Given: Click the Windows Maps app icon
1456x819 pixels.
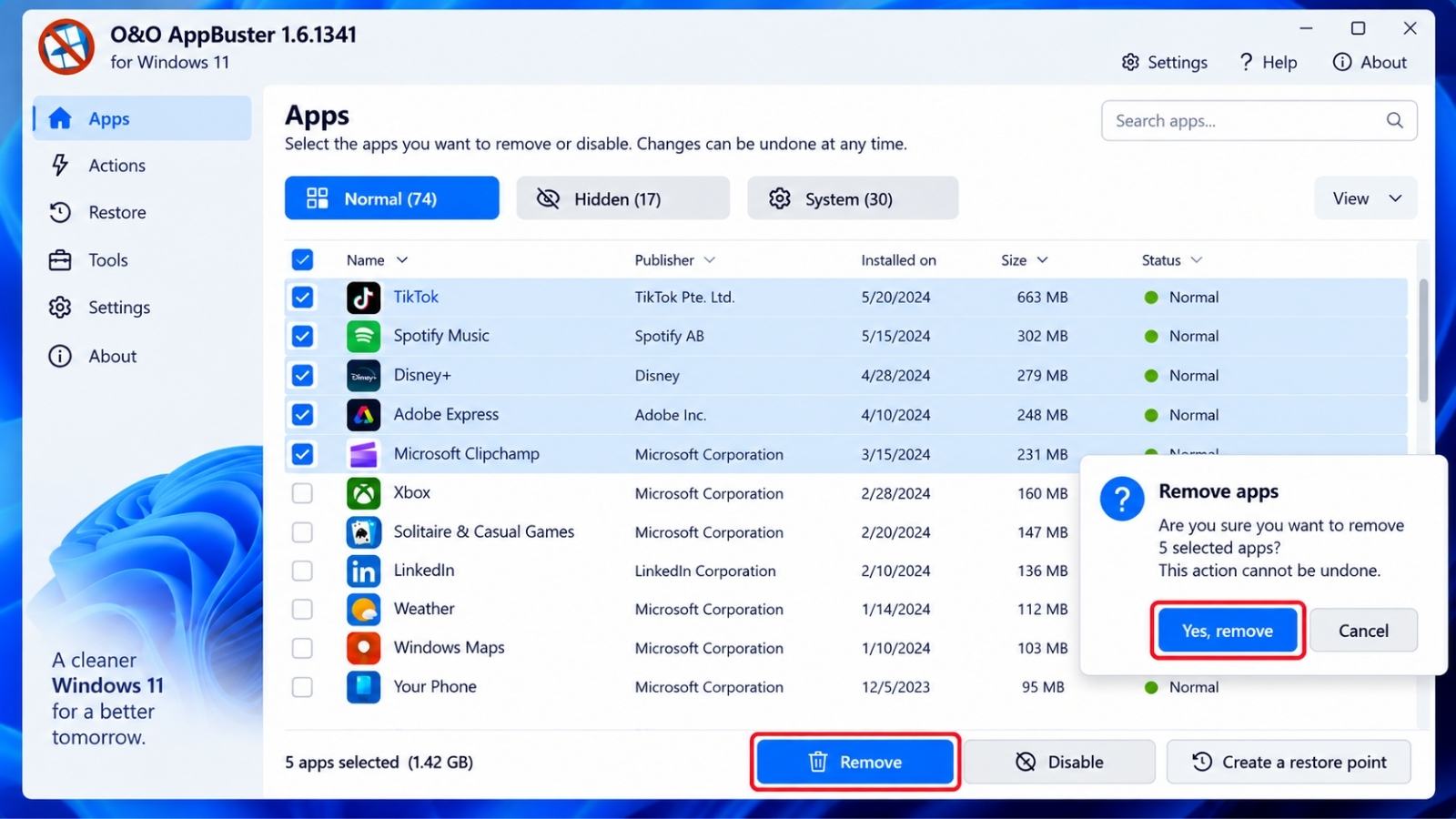Looking at the screenshot, I should [363, 648].
